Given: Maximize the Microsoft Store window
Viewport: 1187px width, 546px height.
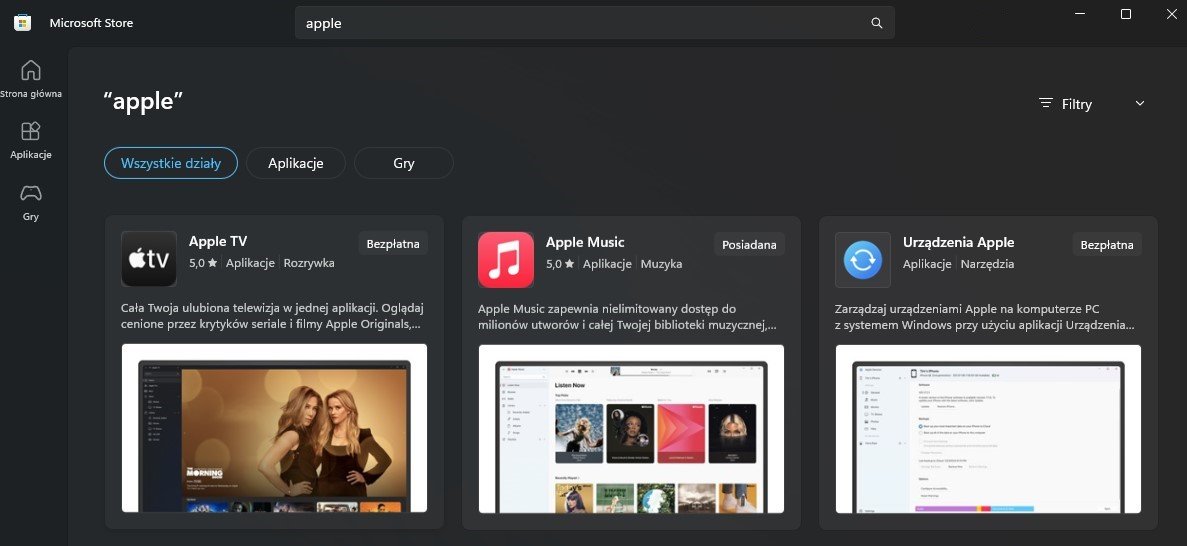Looking at the screenshot, I should [1126, 14].
